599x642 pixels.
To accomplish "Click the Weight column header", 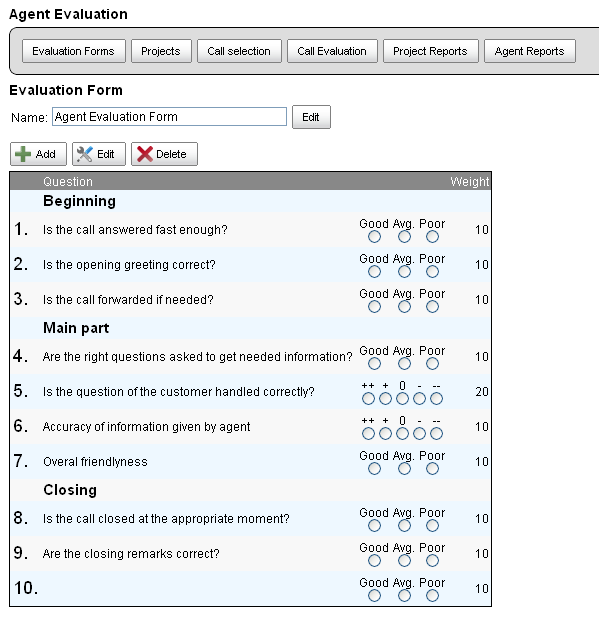I will point(470,182).
